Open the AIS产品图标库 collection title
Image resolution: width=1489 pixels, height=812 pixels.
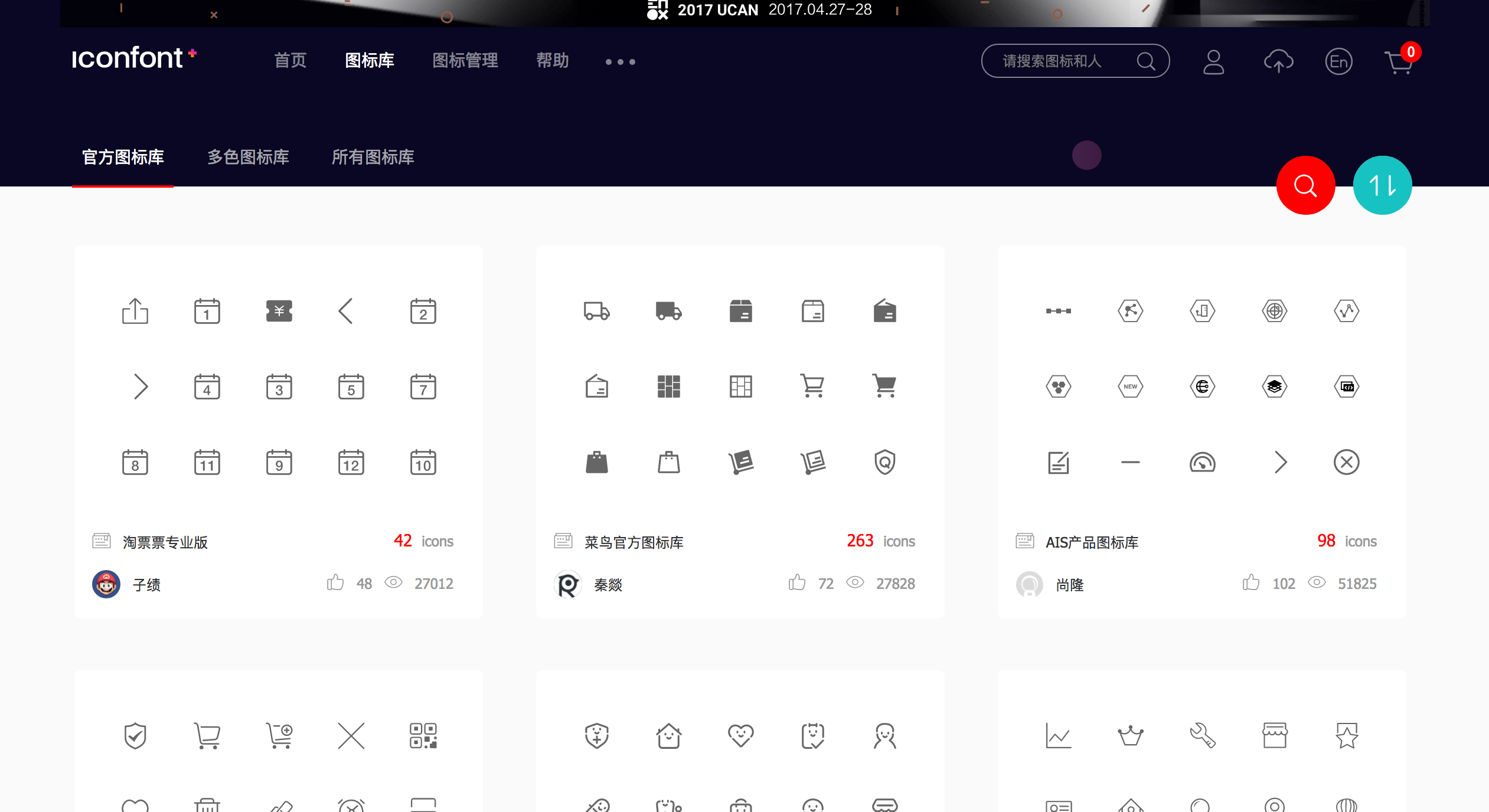click(x=1092, y=542)
